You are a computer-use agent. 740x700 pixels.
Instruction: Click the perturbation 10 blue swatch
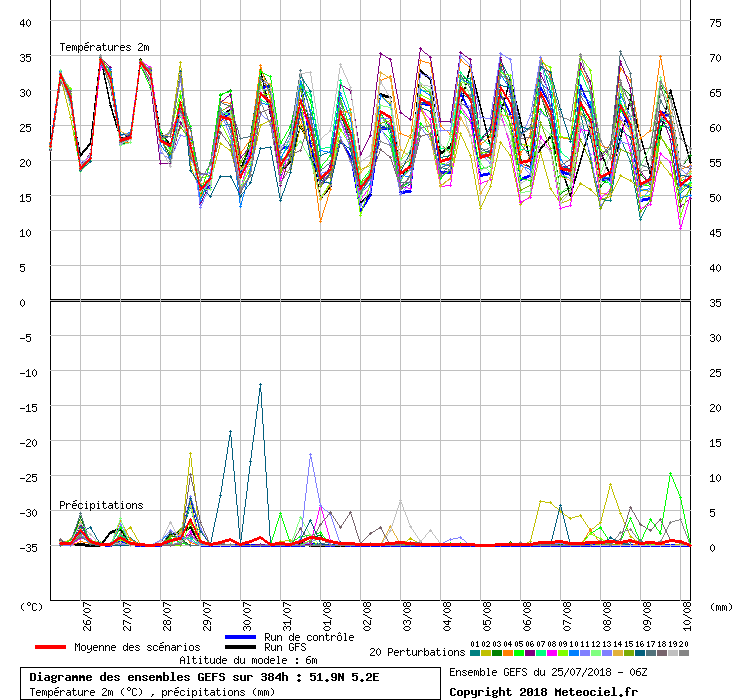[574, 653]
